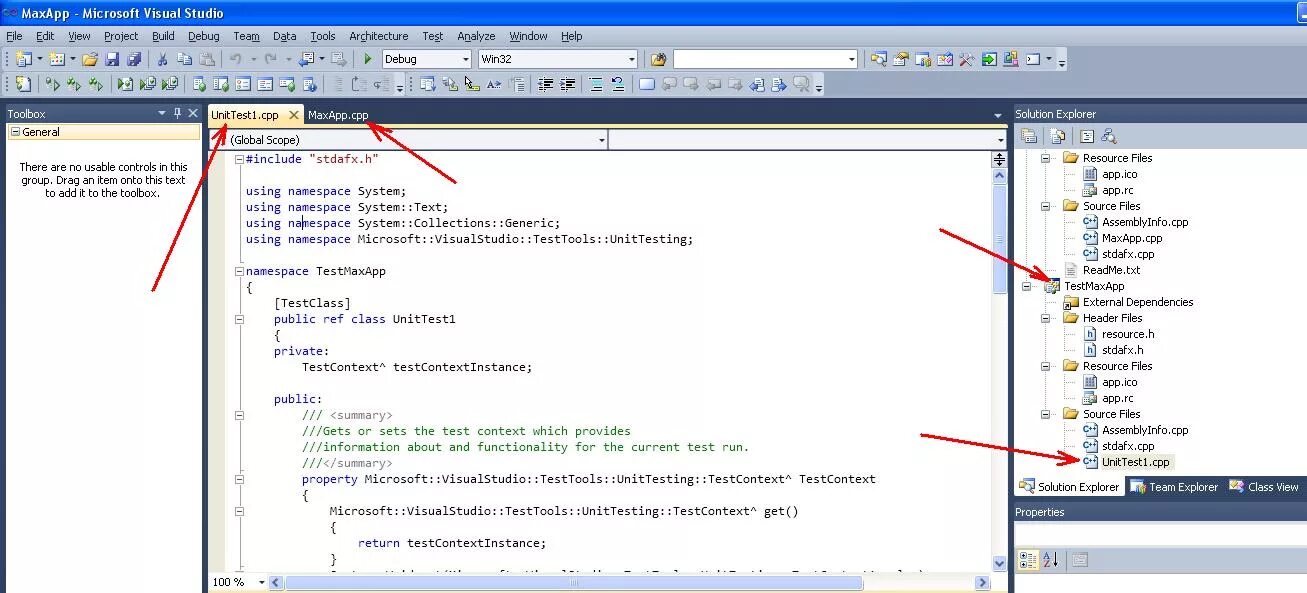Close the UnitTest1.cpp tab
This screenshot has height=593, width=1307.
(293, 115)
